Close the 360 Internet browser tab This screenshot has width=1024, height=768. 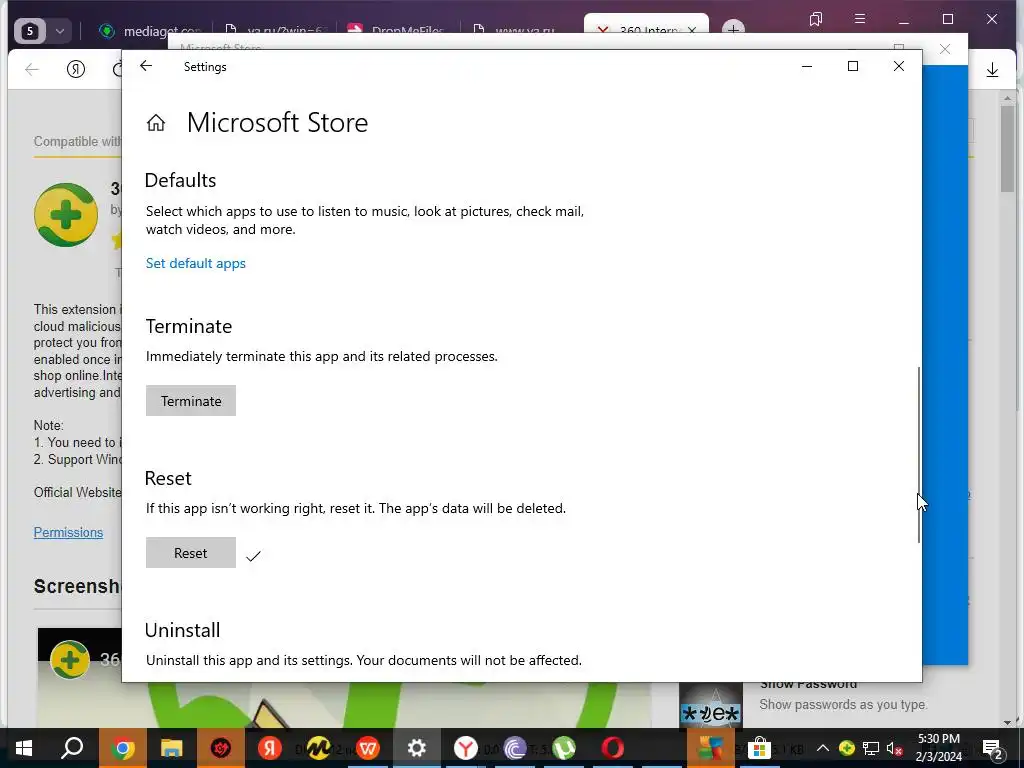tap(692, 31)
